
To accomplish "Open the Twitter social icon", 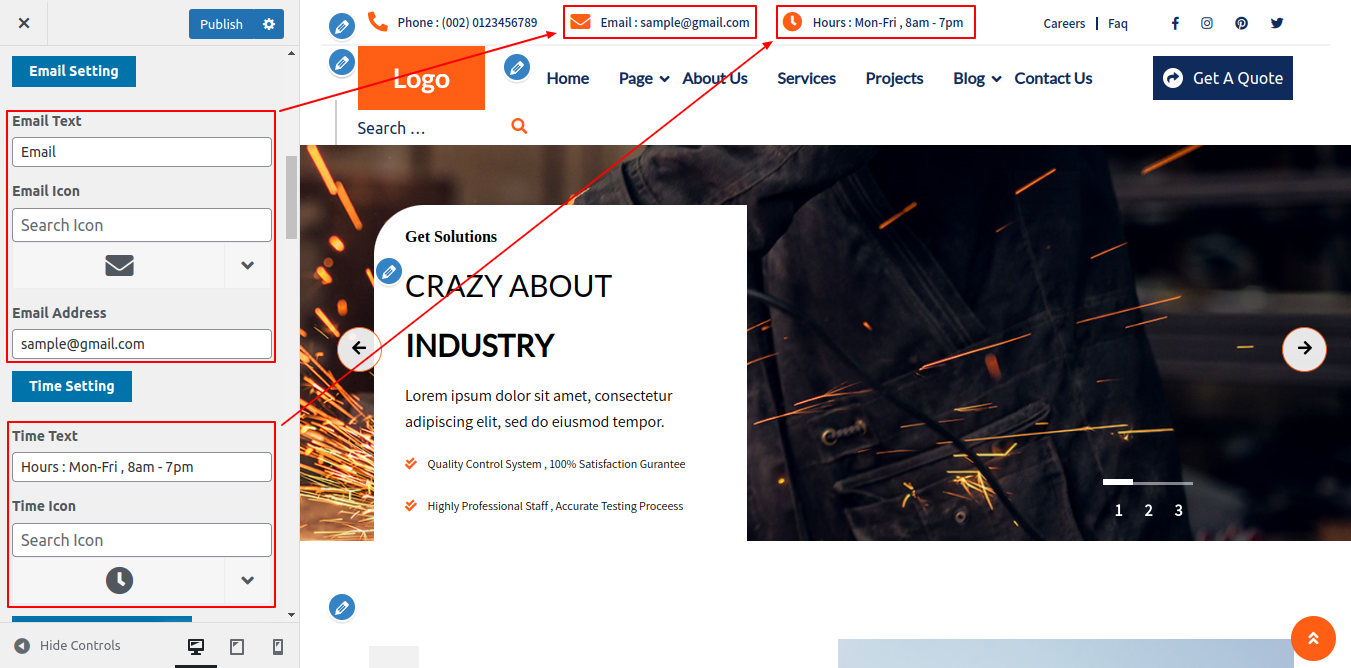I will coord(1276,23).
